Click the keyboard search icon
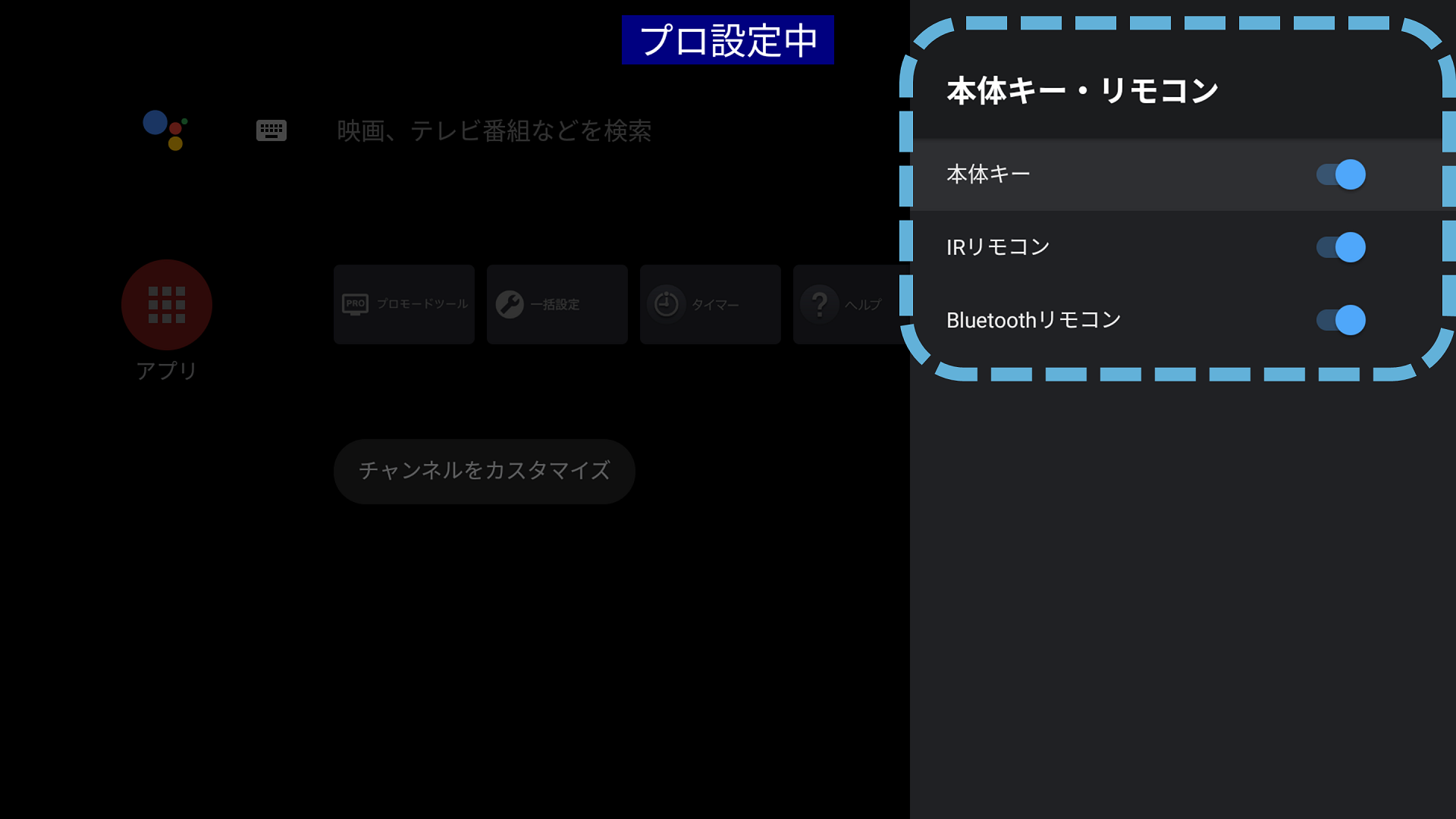This screenshot has height=819, width=1456. (271, 130)
